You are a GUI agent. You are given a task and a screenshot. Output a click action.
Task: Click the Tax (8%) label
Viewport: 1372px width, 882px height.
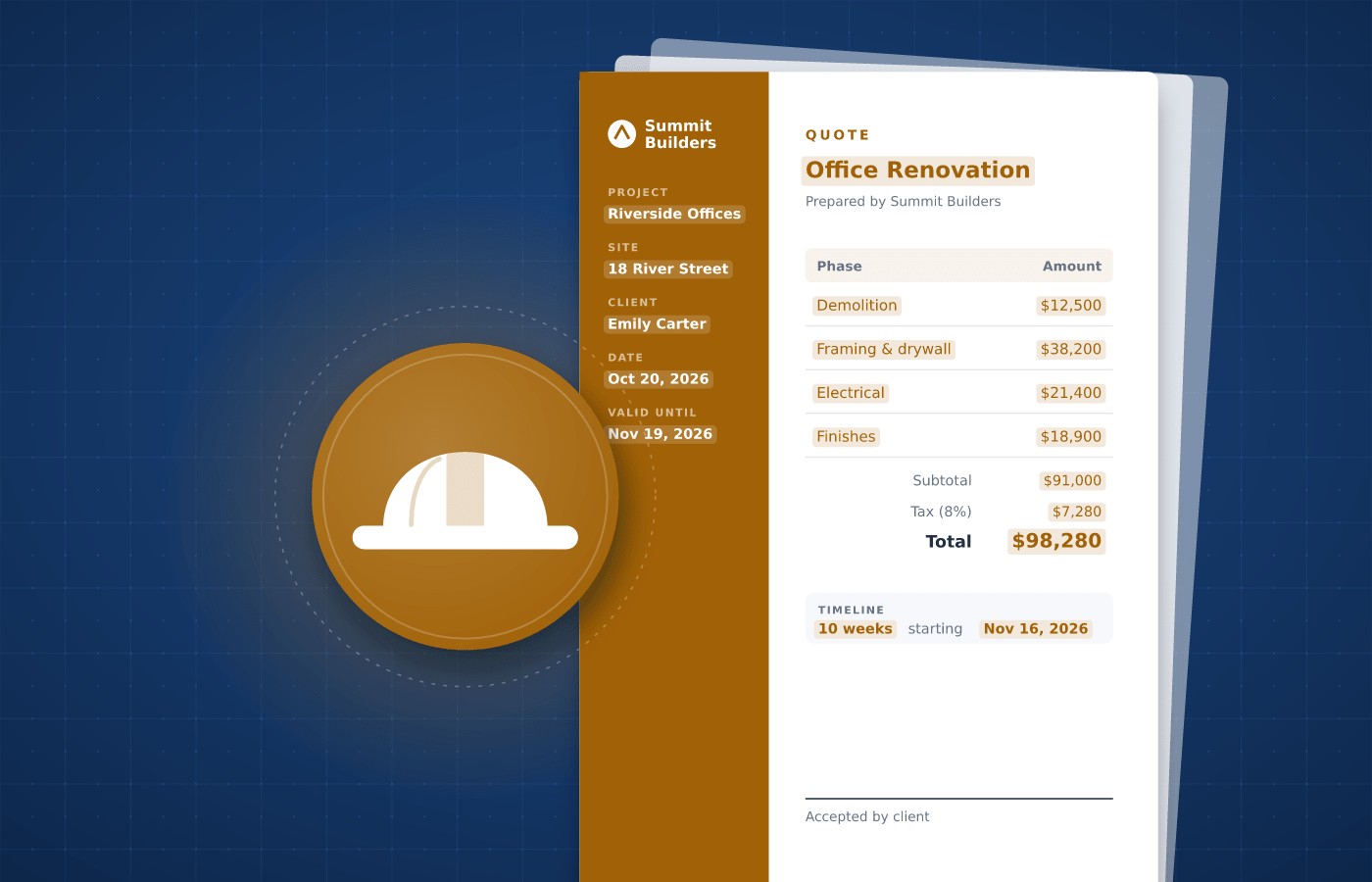click(941, 512)
